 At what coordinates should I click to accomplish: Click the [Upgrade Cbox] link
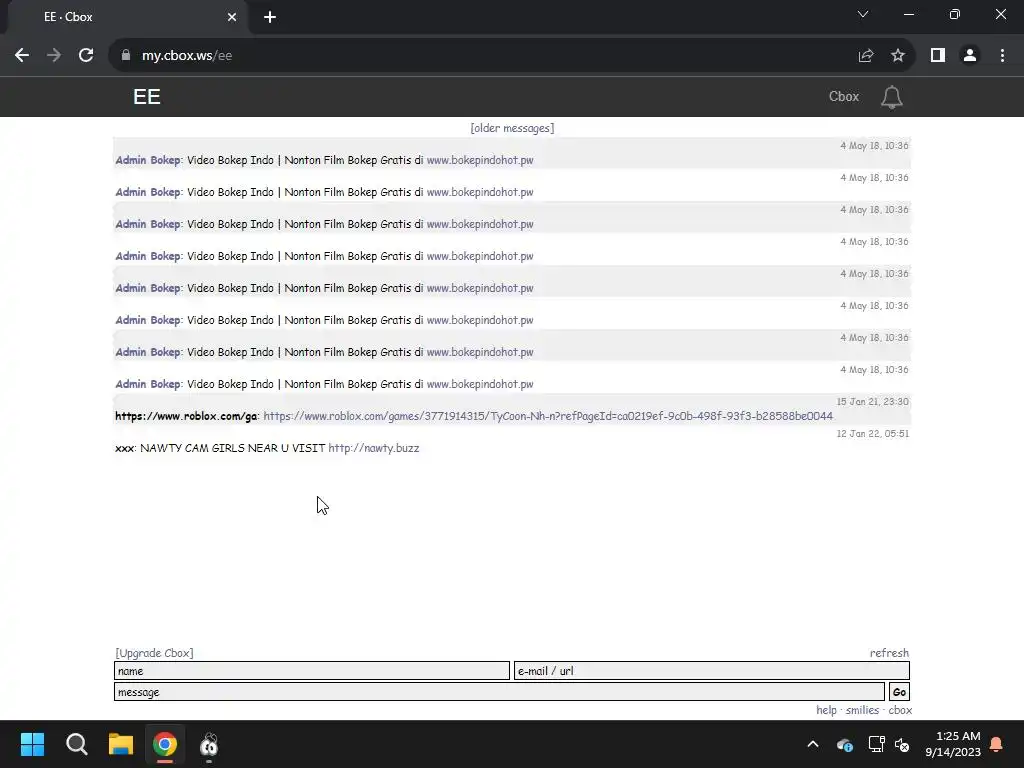154,653
